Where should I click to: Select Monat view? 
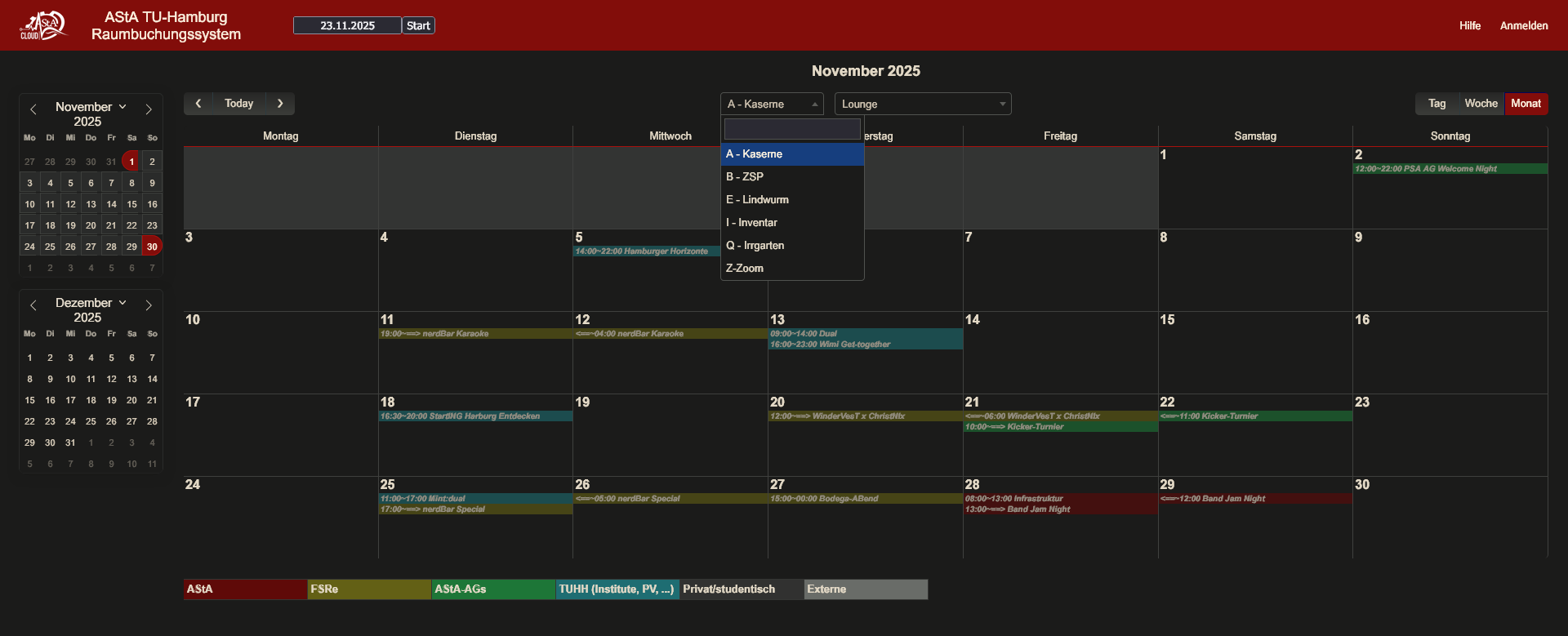[x=1526, y=104]
